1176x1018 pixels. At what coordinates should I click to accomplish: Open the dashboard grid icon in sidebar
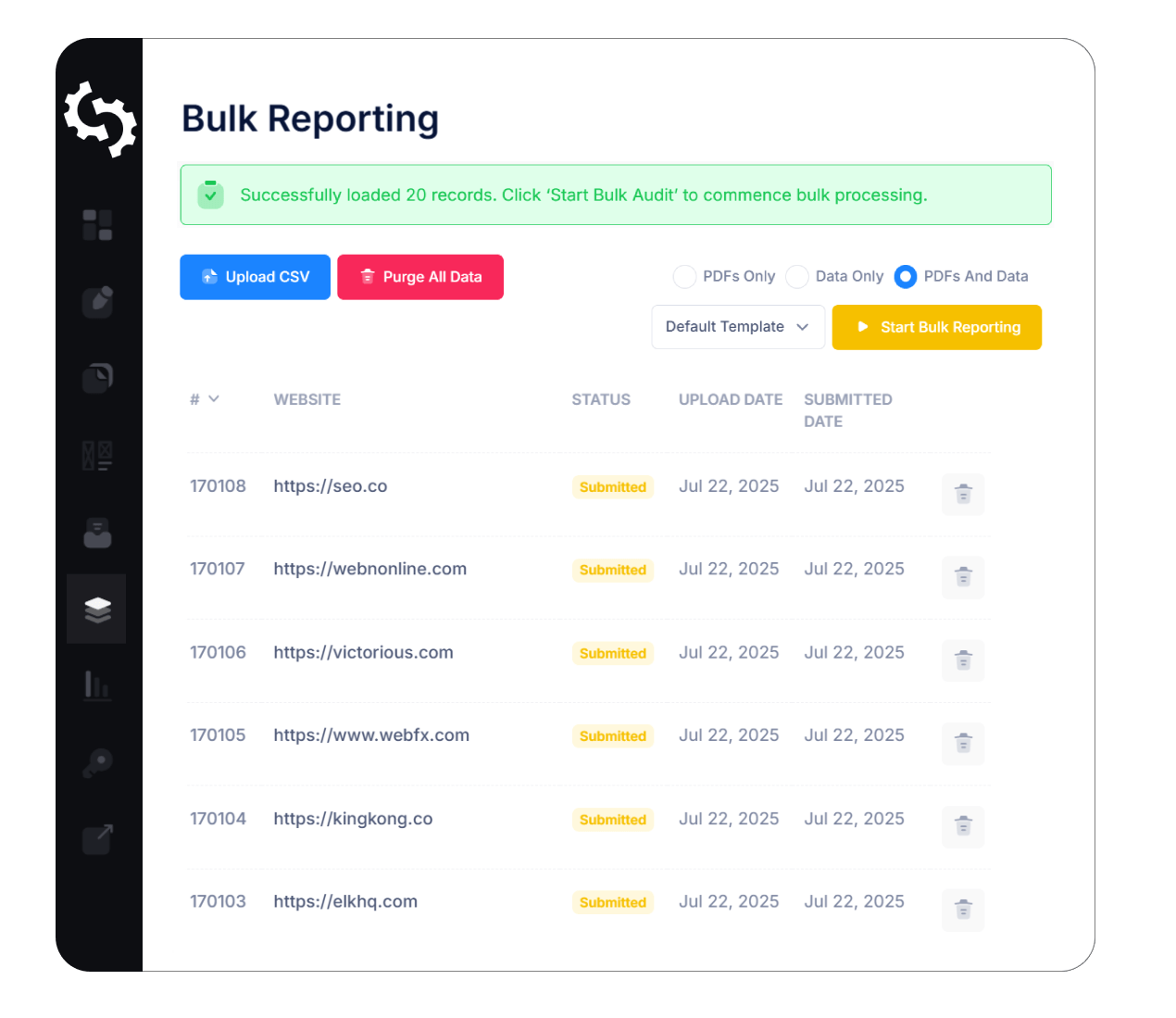point(97,225)
